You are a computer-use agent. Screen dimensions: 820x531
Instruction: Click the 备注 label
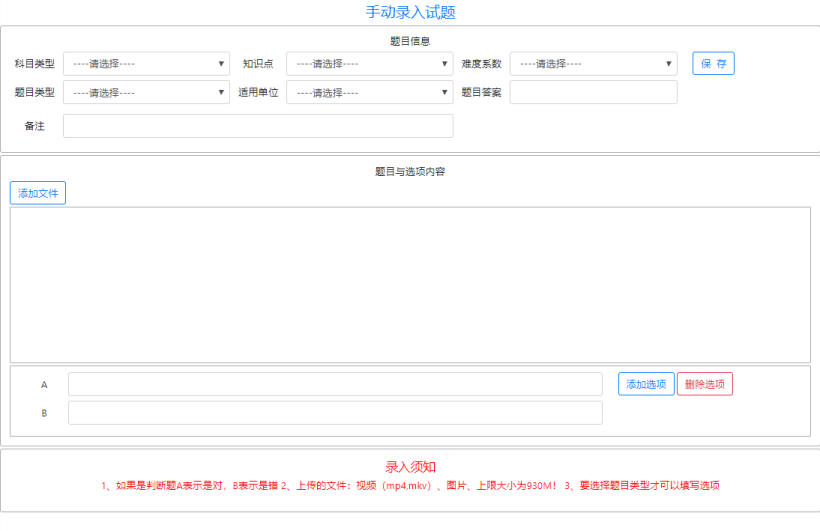[35, 126]
